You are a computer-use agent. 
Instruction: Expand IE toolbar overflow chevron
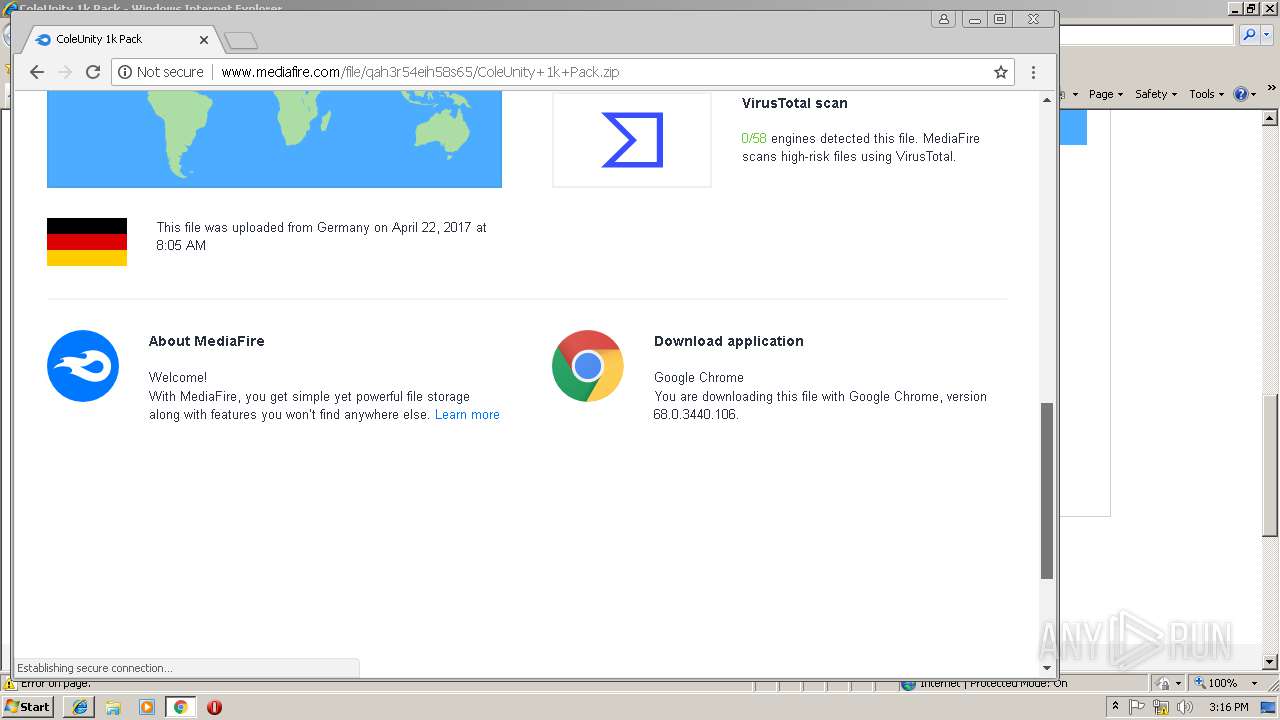point(1271,89)
